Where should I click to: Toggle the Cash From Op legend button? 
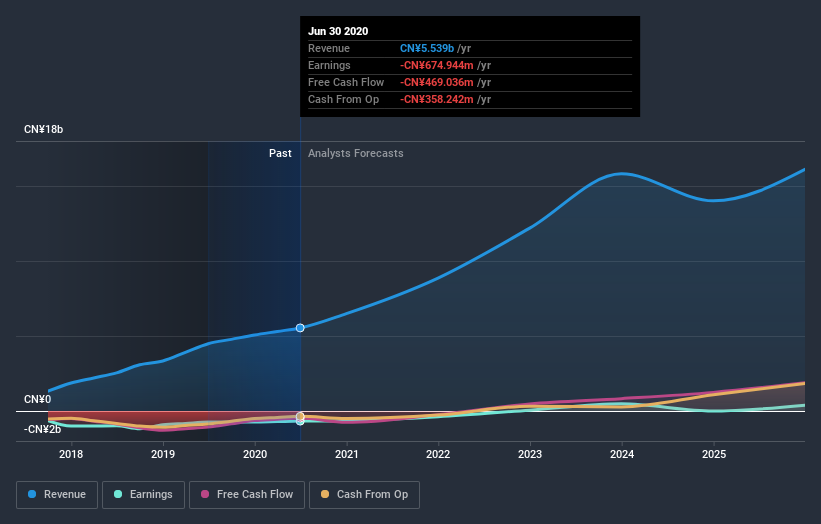tap(364, 495)
